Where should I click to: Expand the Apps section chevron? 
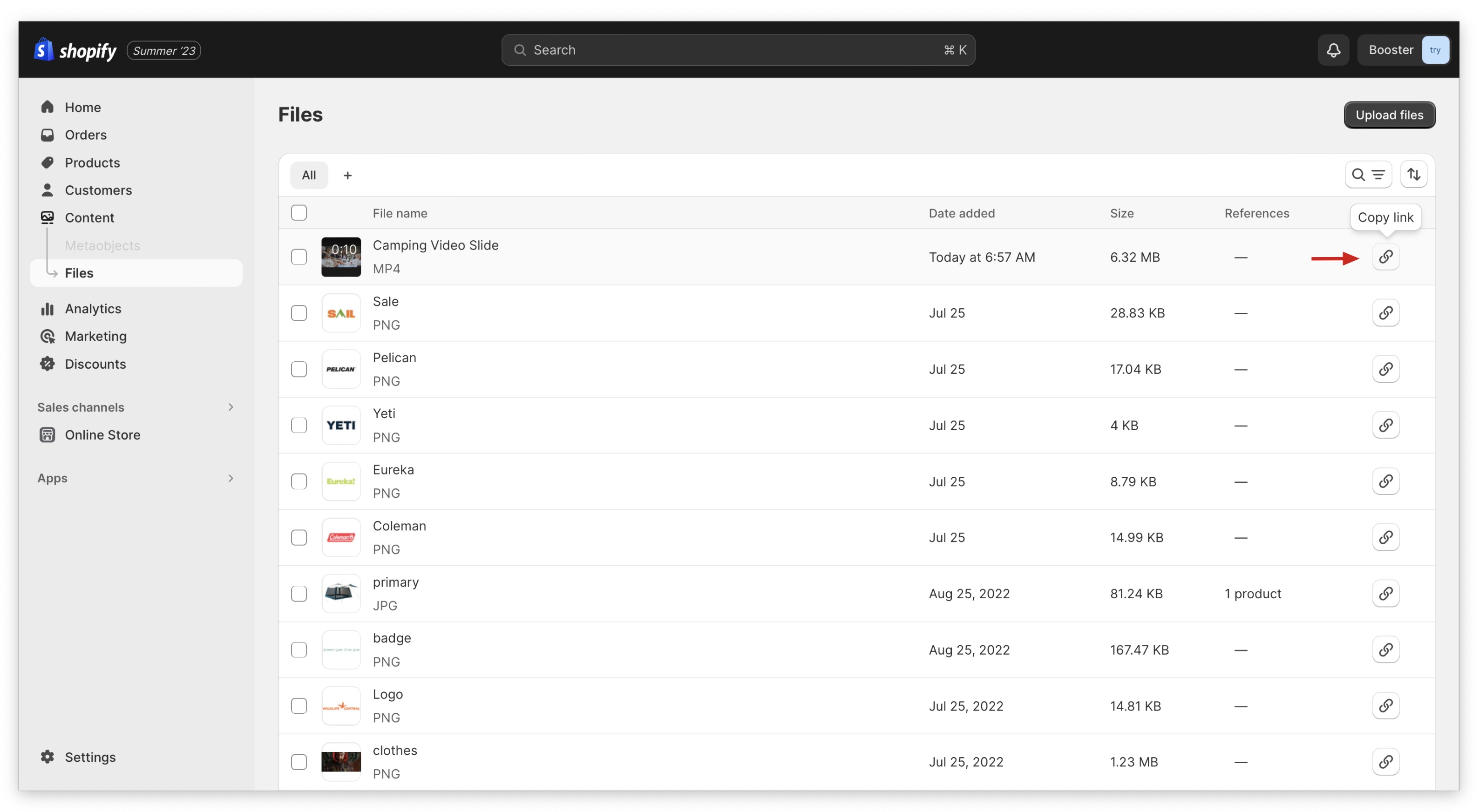230,478
